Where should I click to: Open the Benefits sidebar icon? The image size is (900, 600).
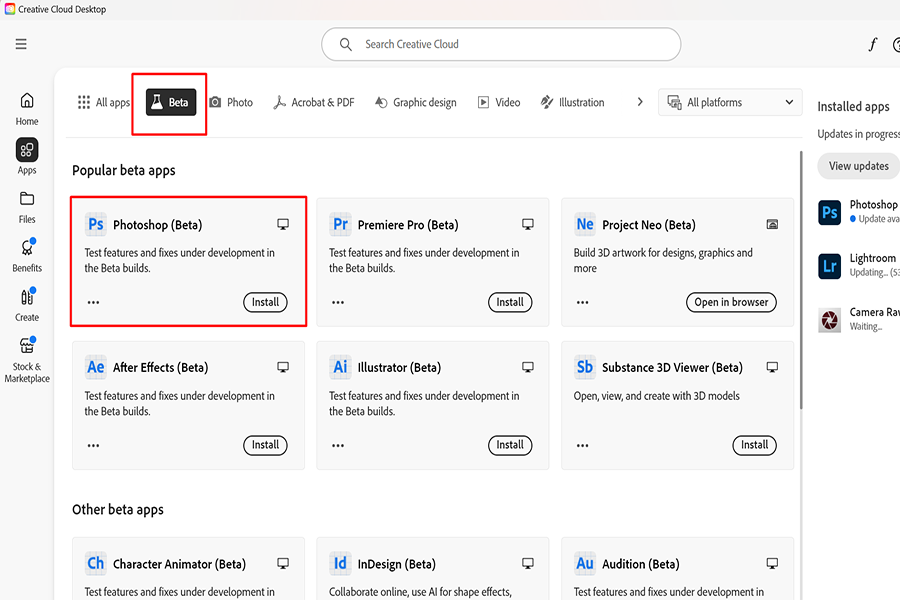coord(27,255)
